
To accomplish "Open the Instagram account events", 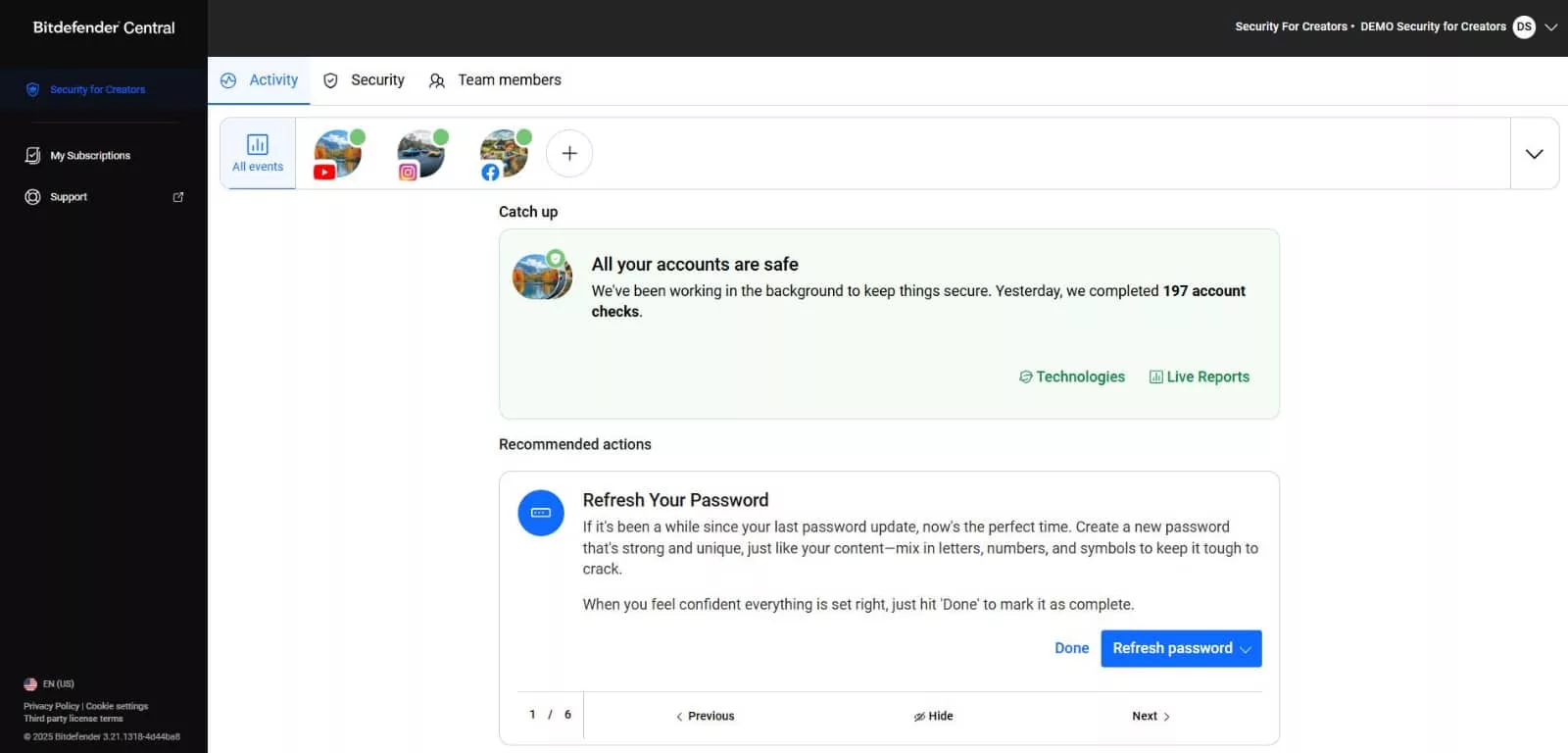I will pyautogui.click(x=420, y=154).
